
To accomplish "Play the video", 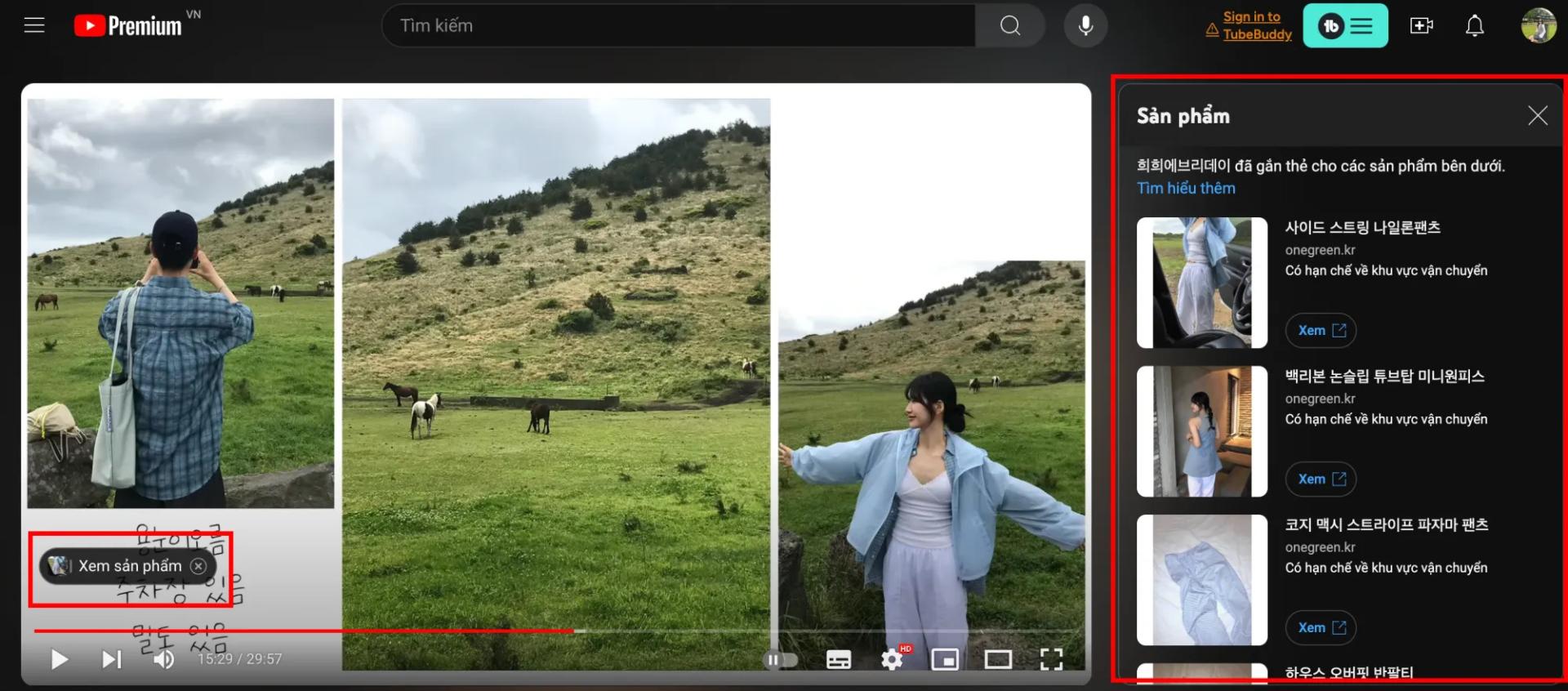I will (59, 659).
